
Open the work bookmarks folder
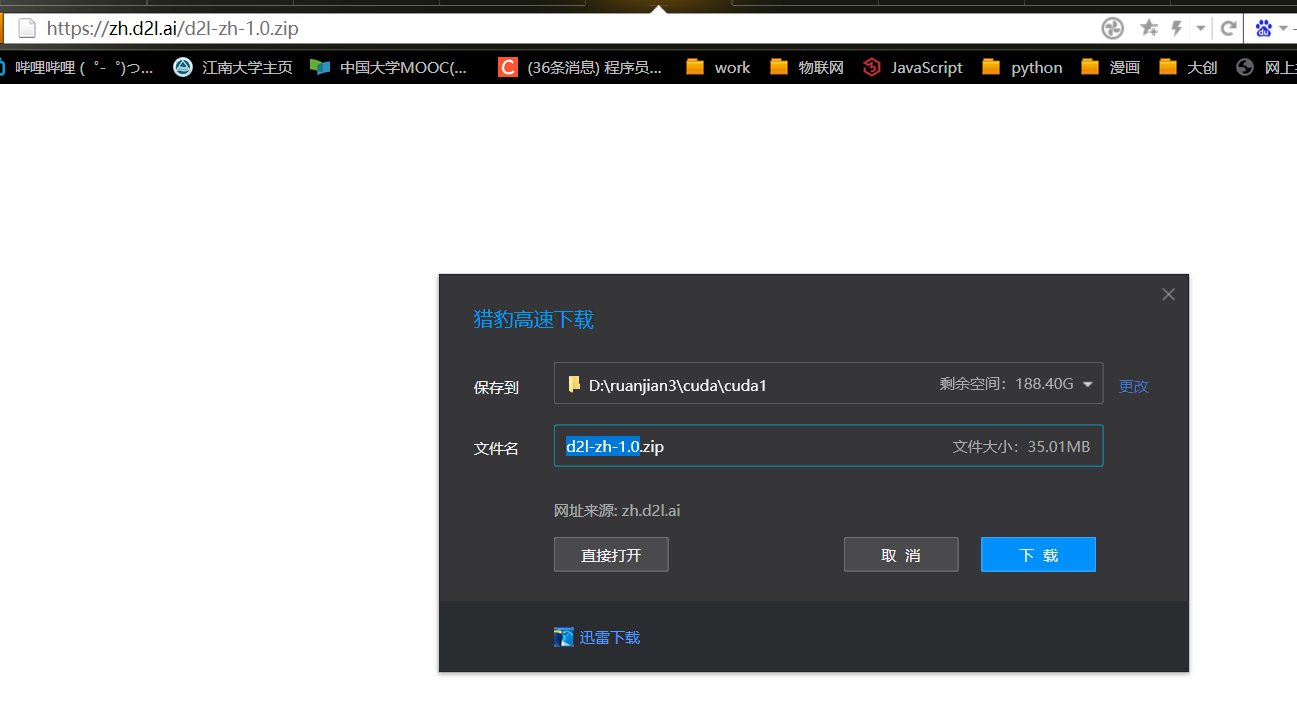tap(718, 67)
